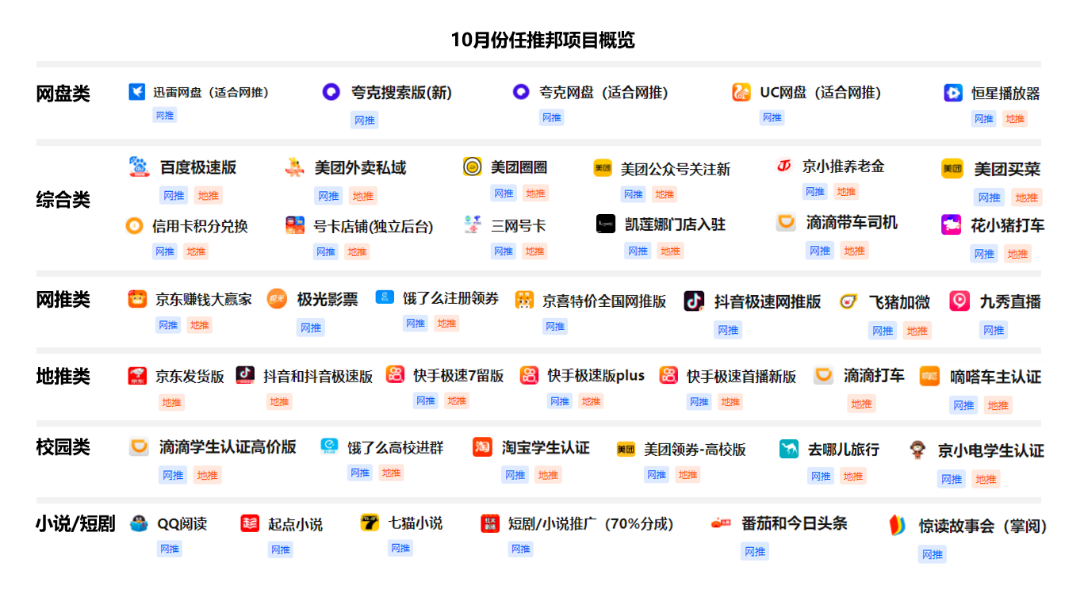
Task: Click the 去哪儿旅行 camel icon
Action: 789,449
